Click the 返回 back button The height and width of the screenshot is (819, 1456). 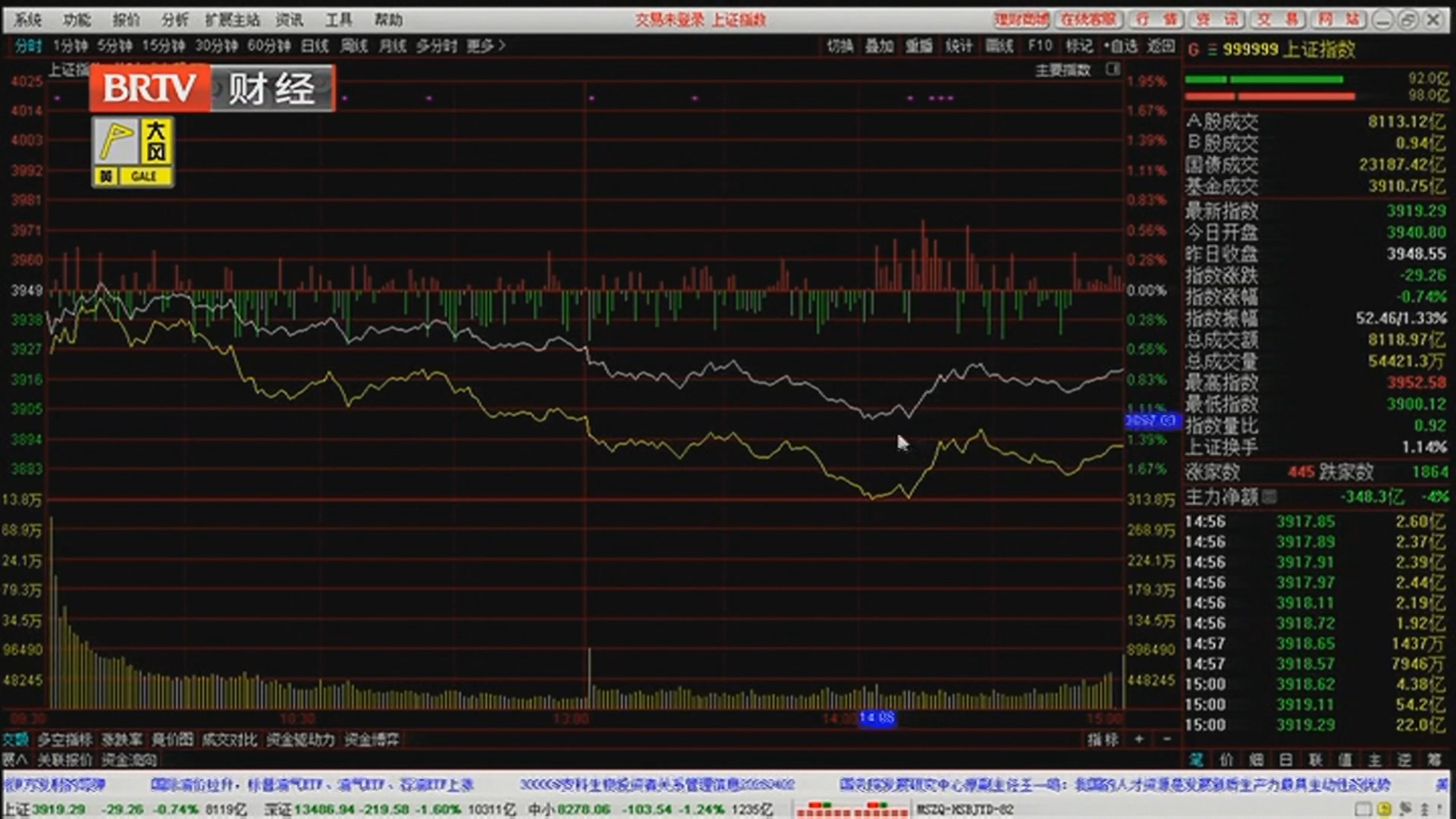[1159, 46]
